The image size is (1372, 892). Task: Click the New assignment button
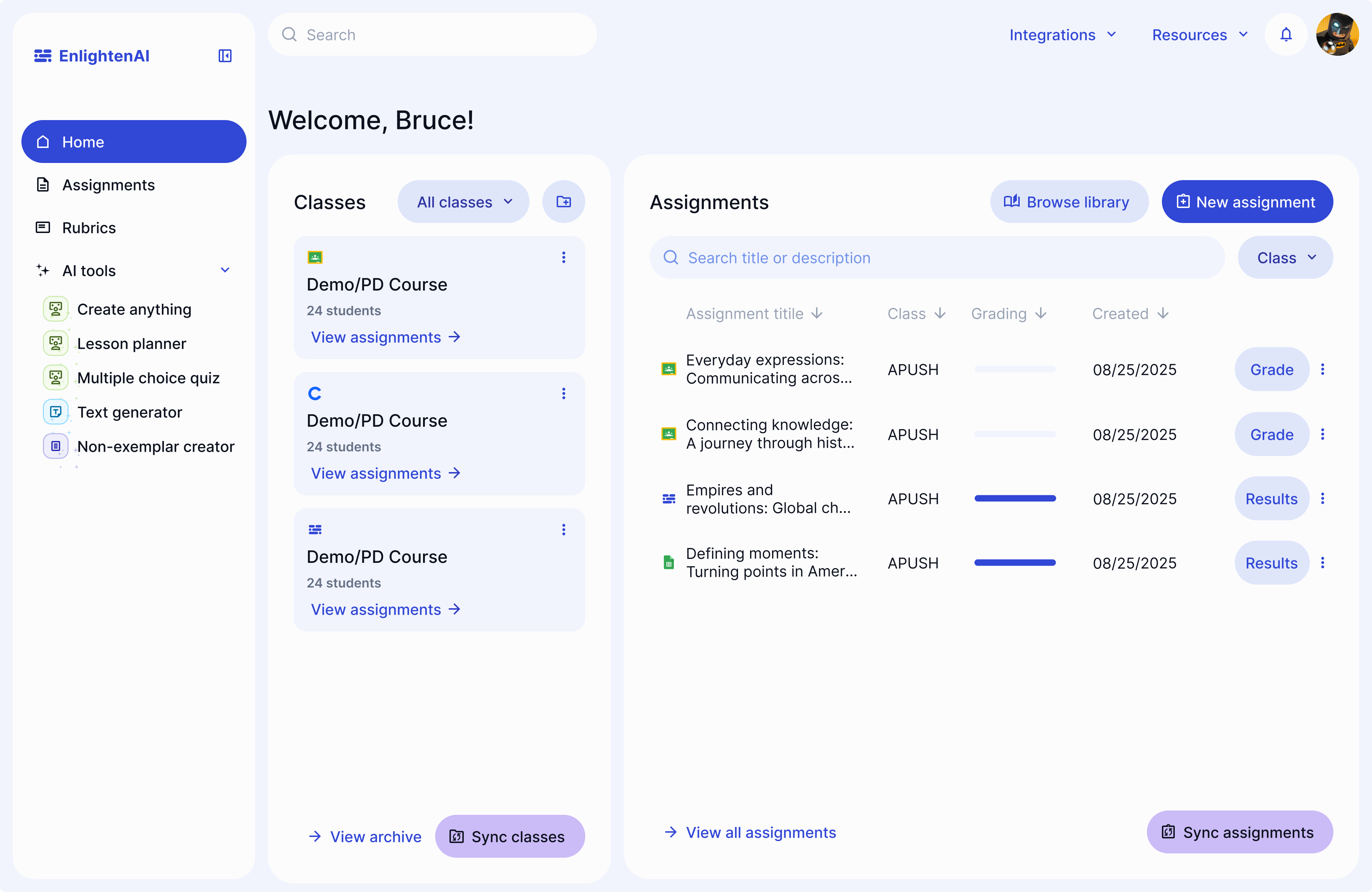click(1247, 202)
